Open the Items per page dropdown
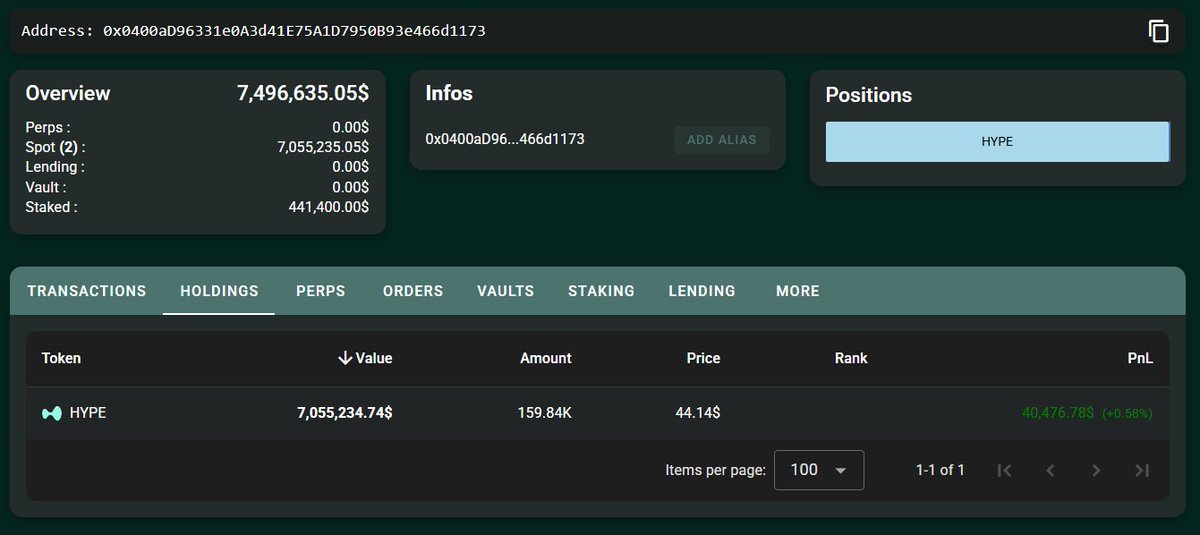This screenshot has height=535, width=1200. click(x=819, y=470)
